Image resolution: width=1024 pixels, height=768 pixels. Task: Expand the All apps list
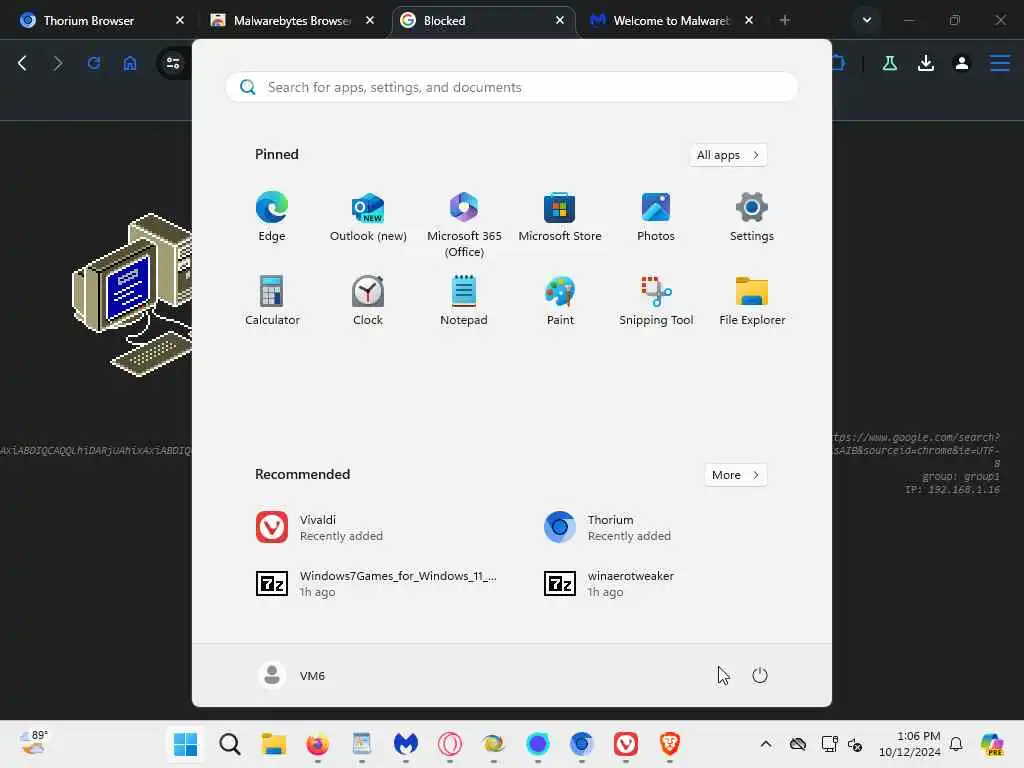(x=728, y=155)
